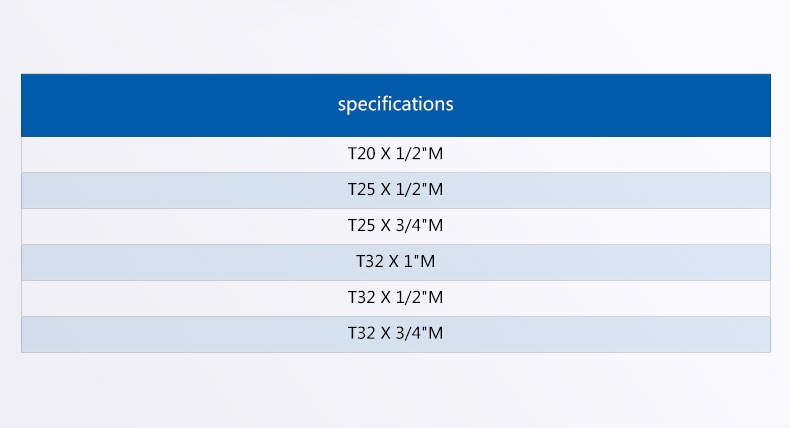
Task: Click the specifications table header
Action: (396, 105)
